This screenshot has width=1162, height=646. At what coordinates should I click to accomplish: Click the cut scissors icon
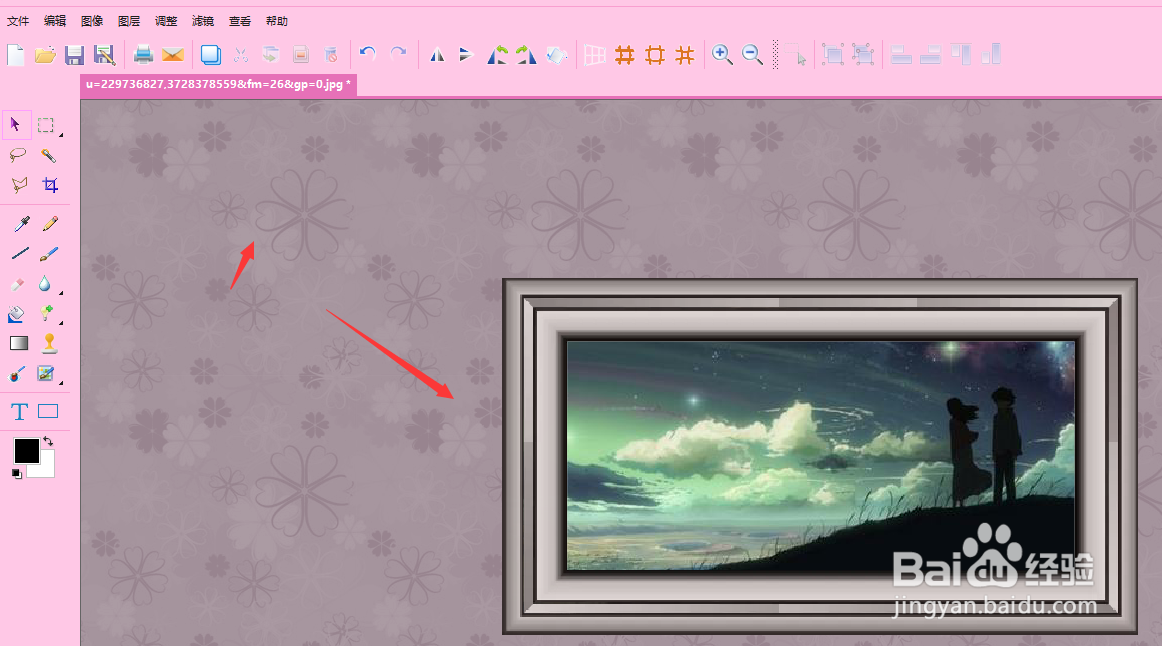tap(241, 55)
